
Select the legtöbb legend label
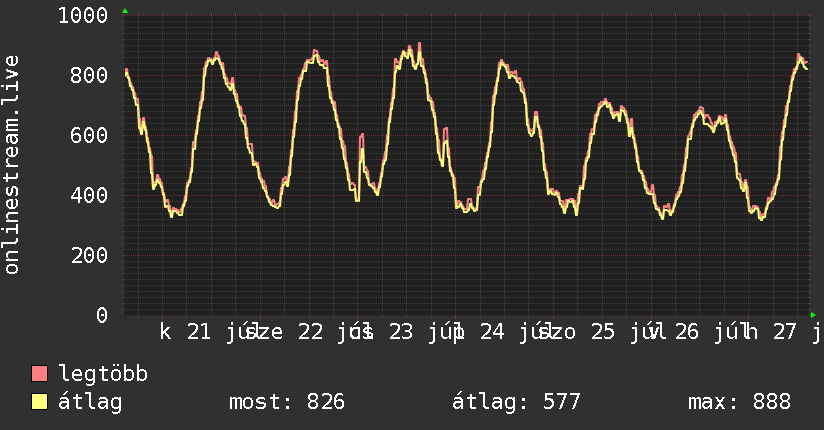point(104,374)
